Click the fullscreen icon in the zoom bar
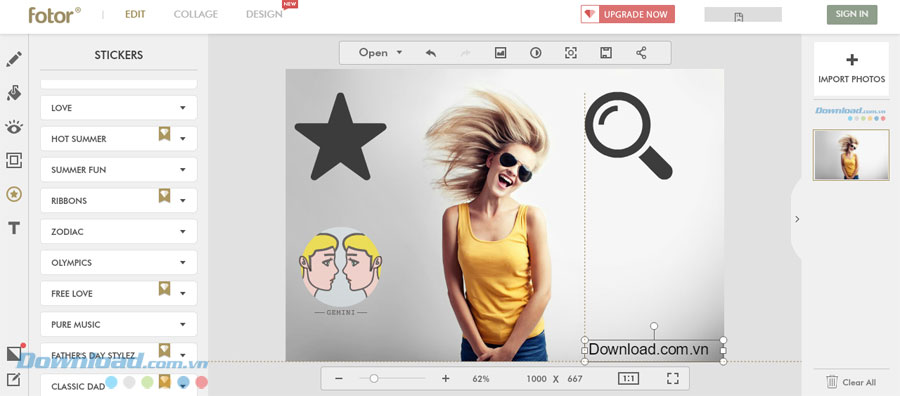Image resolution: width=900 pixels, height=396 pixels. [x=673, y=378]
